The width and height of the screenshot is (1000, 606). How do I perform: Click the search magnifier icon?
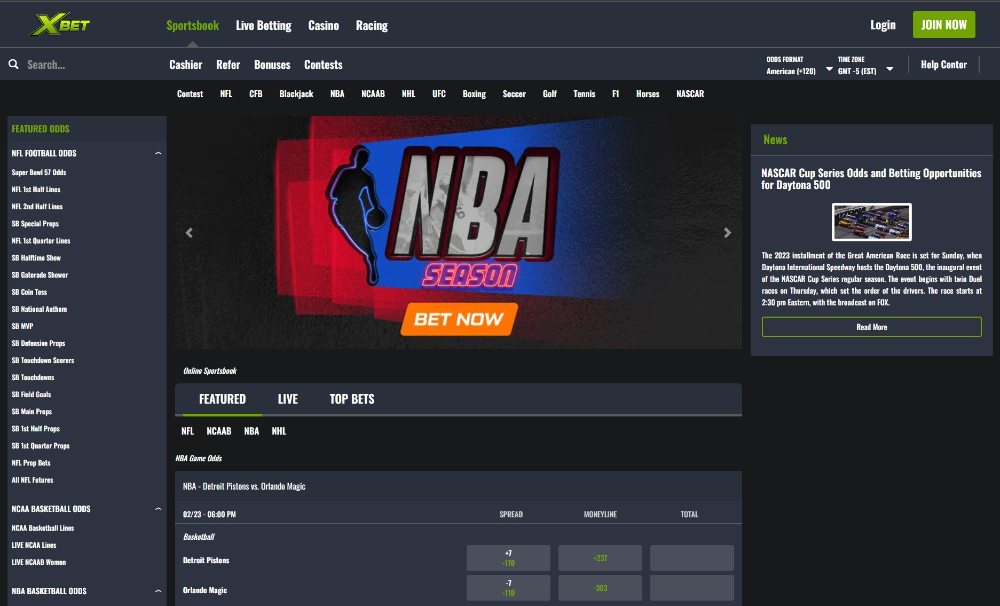(x=13, y=64)
